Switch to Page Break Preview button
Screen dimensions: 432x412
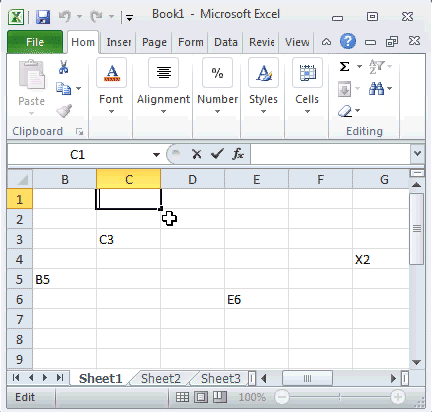[x=220, y=397]
